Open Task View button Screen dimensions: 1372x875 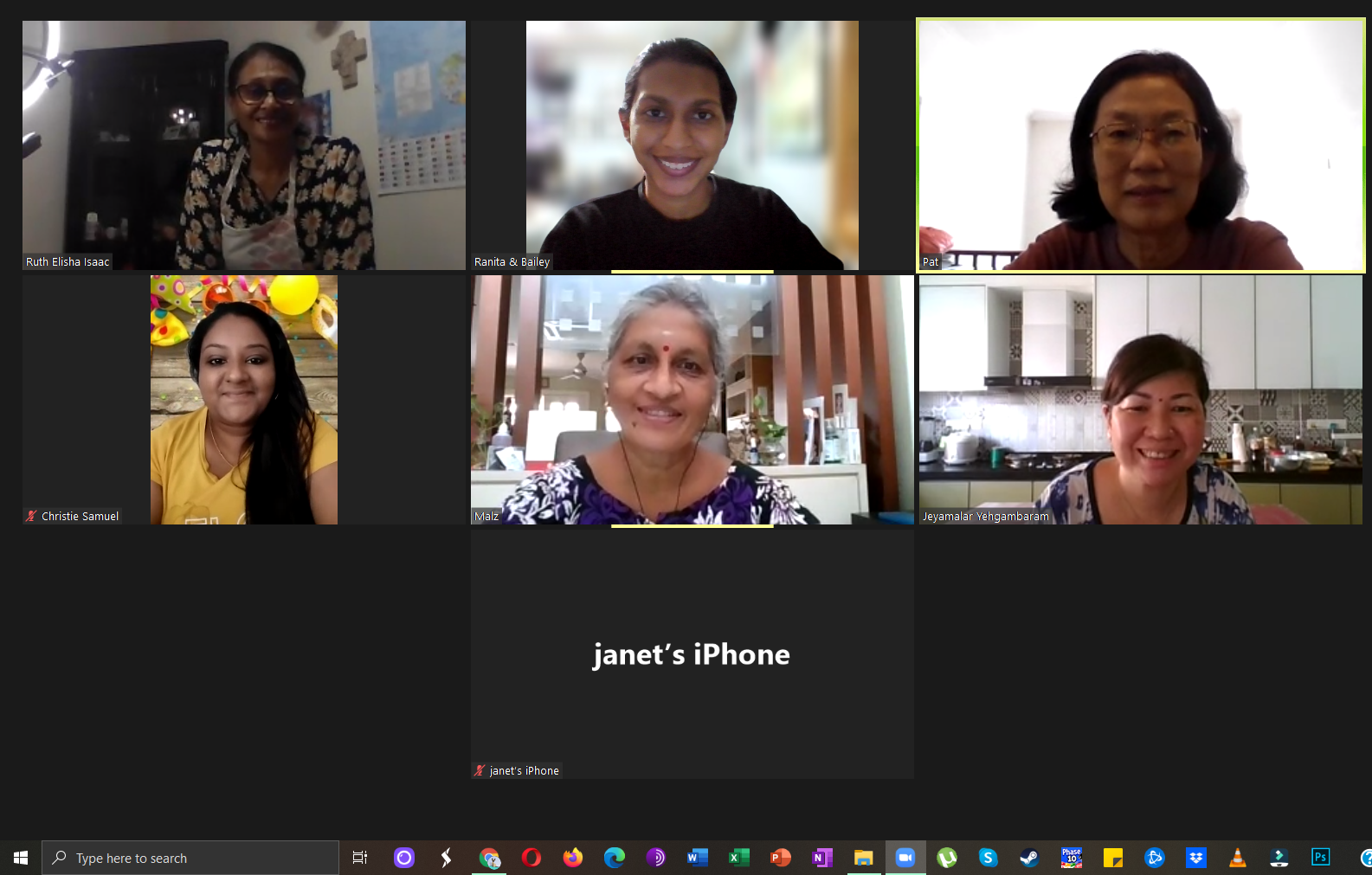tap(360, 858)
